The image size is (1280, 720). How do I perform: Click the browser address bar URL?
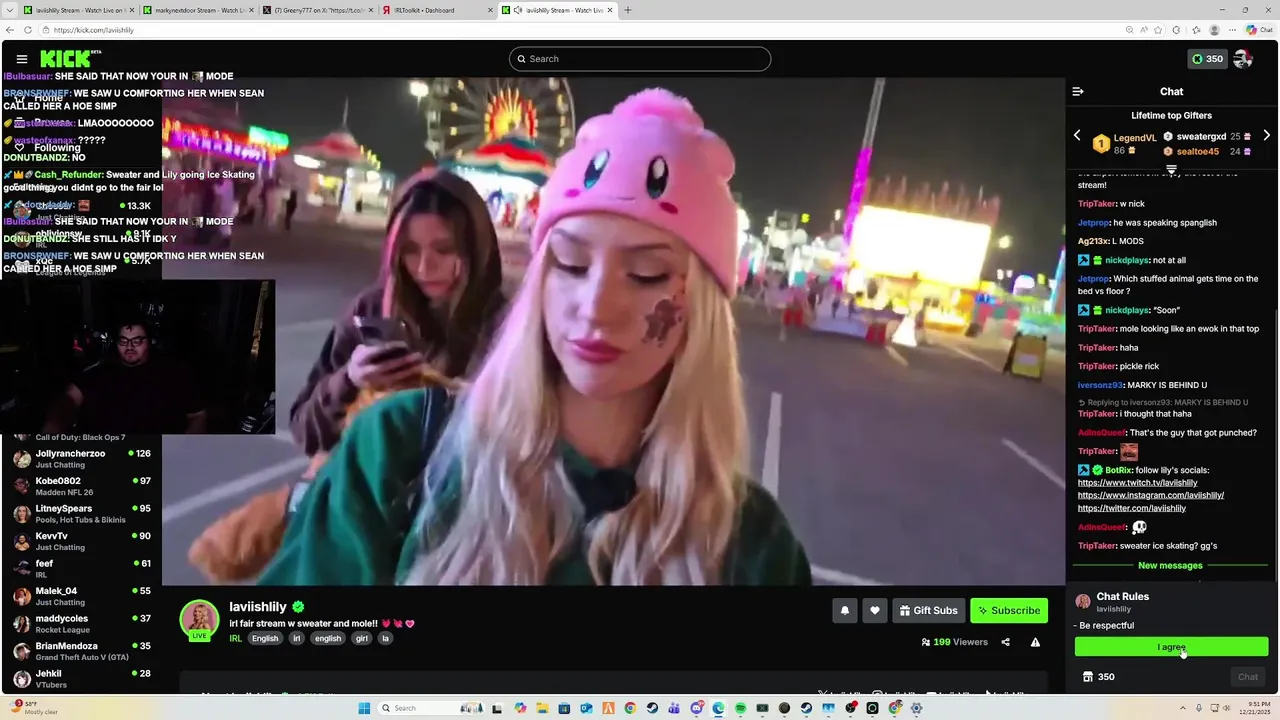(x=94, y=30)
